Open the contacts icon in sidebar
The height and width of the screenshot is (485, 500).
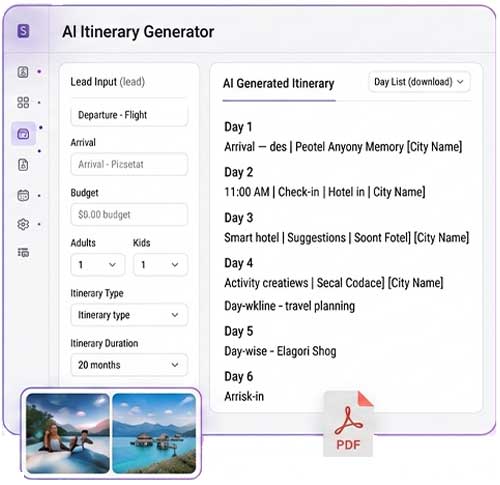(x=23, y=72)
